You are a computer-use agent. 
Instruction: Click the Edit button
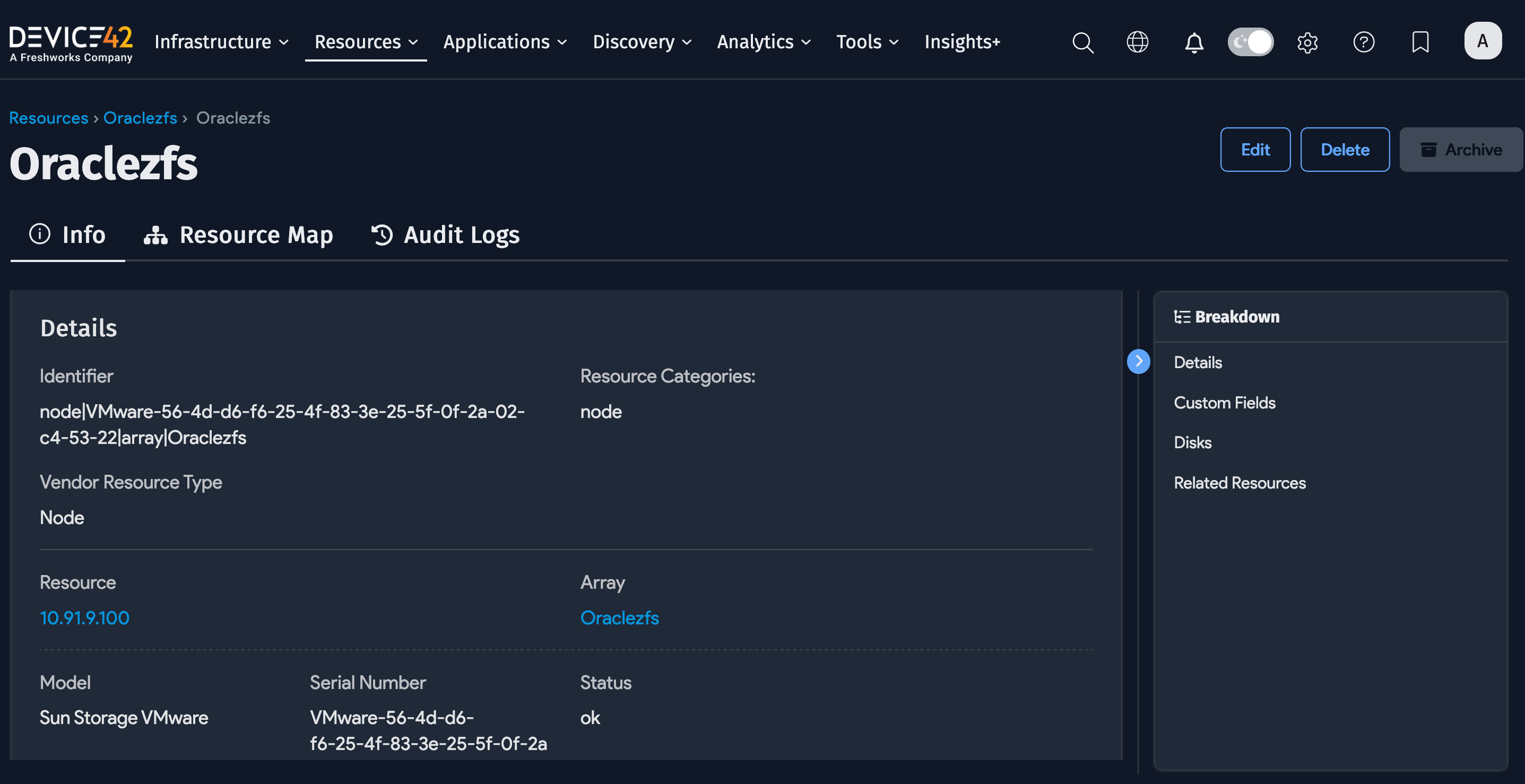coord(1255,150)
